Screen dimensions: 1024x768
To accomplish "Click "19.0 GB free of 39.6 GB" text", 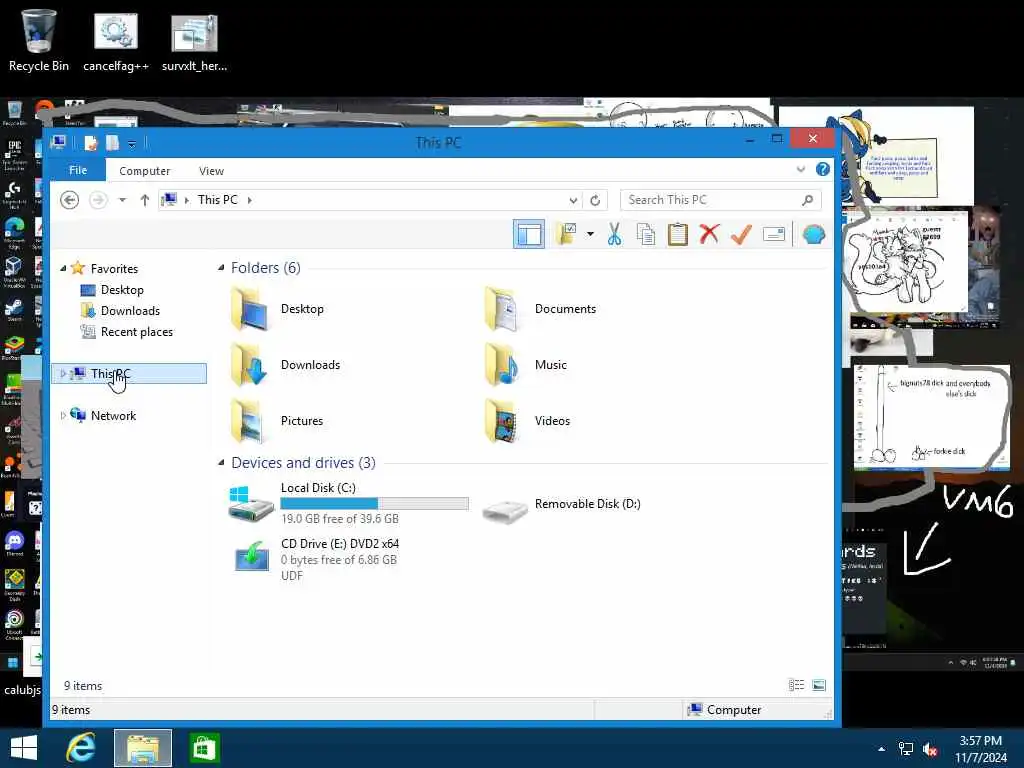I will pos(340,519).
